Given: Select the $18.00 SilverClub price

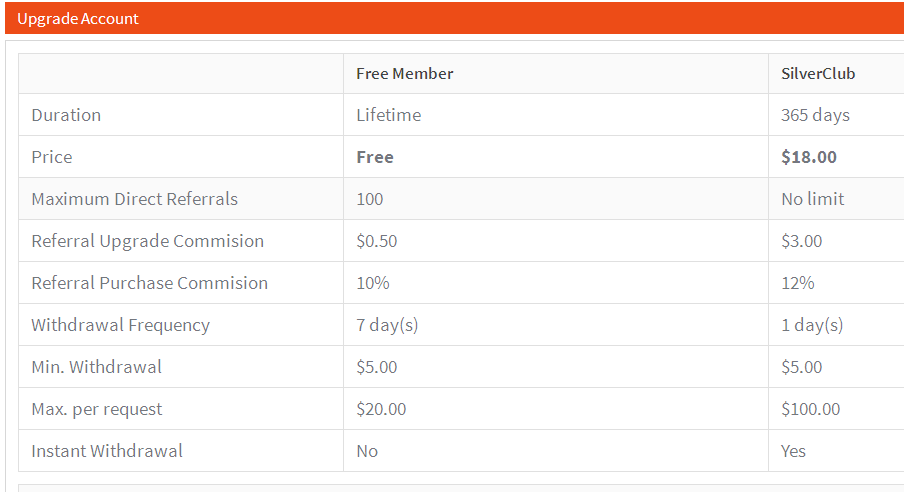Looking at the screenshot, I should pos(809,157).
